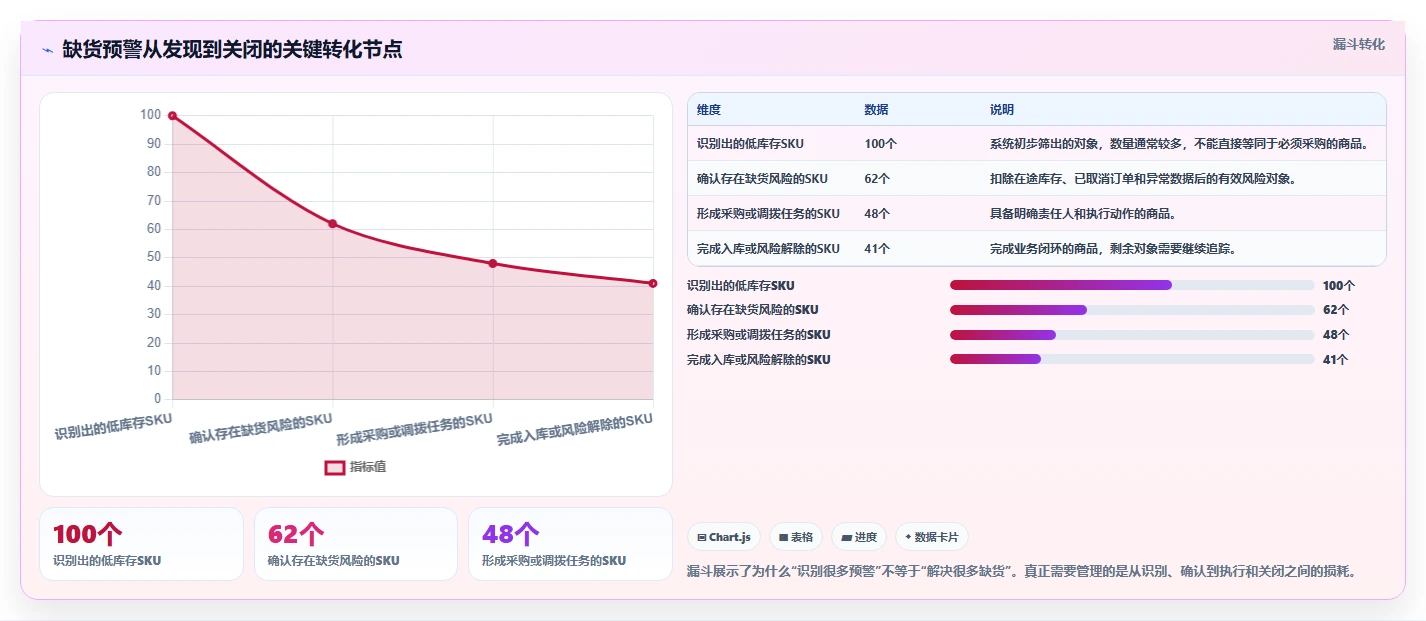1426x621 pixels.
Task: Toggle the 指标值 legend swatch
Action: tap(335, 467)
